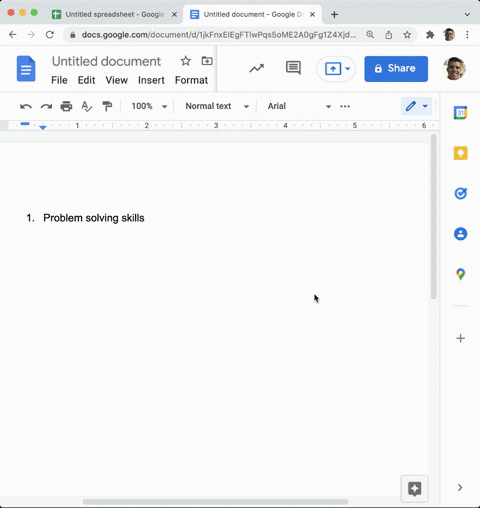This screenshot has width=480, height=508.
Task: Open the Edit menu
Action: pos(86,80)
